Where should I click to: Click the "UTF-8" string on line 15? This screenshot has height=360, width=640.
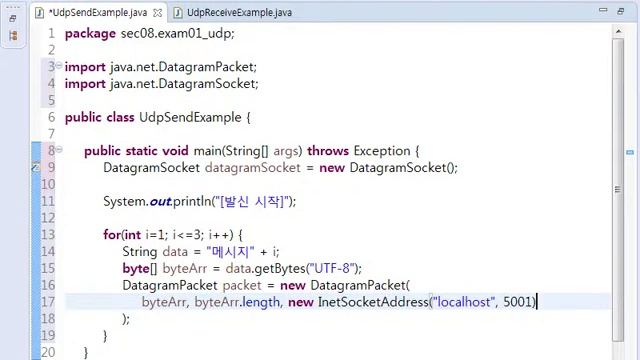332,269
